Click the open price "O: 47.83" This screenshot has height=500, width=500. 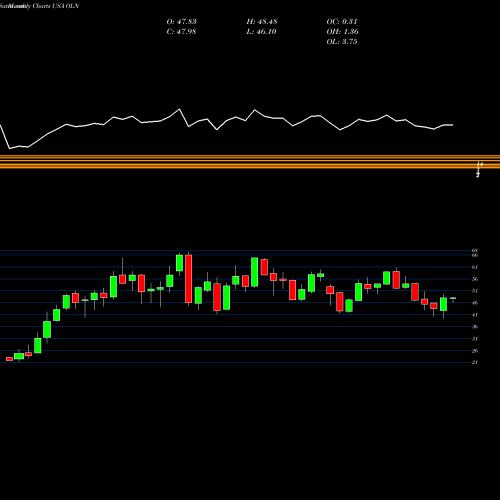[x=181, y=22]
